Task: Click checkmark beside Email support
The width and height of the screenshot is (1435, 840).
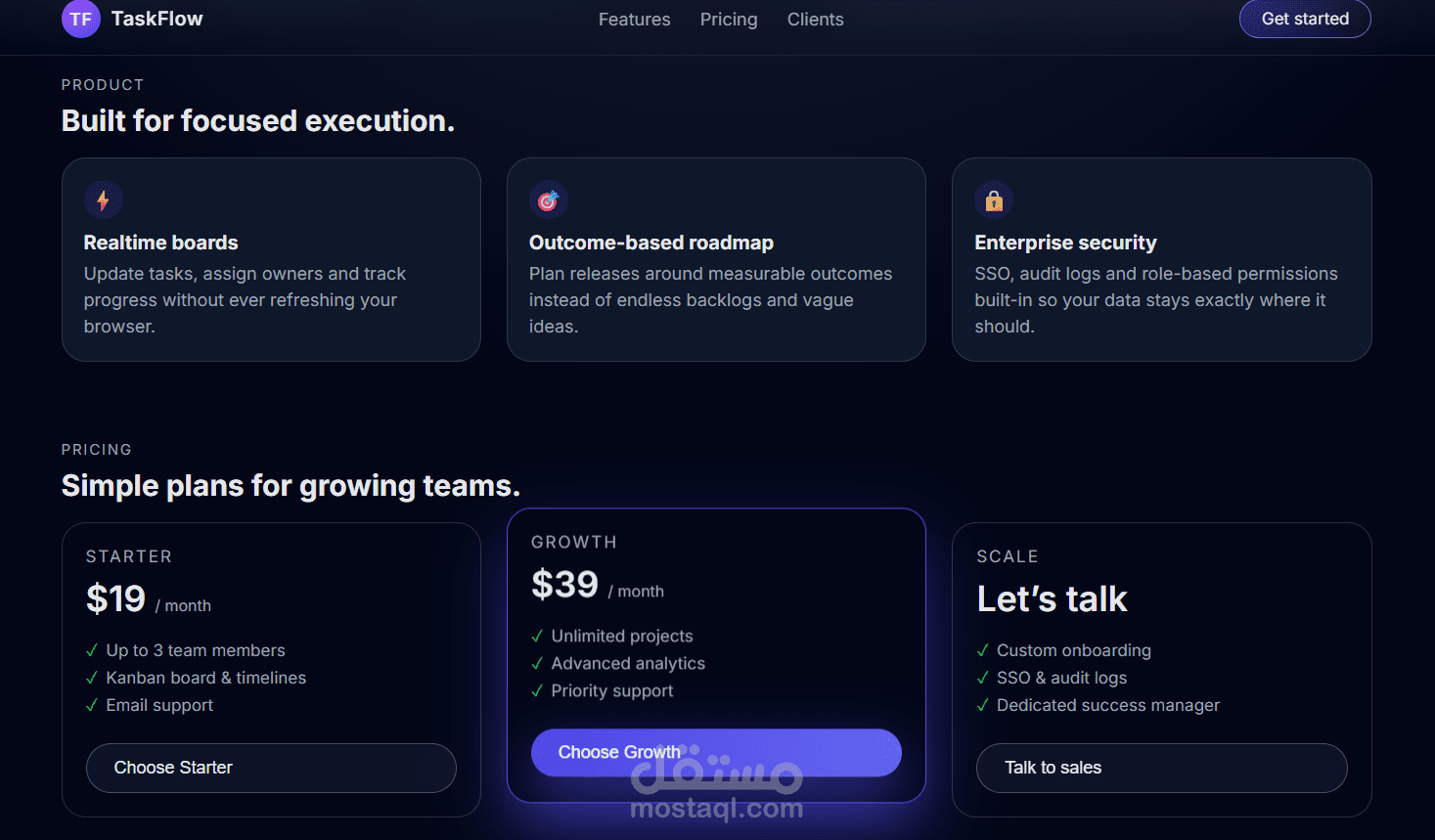Action: [x=92, y=706]
